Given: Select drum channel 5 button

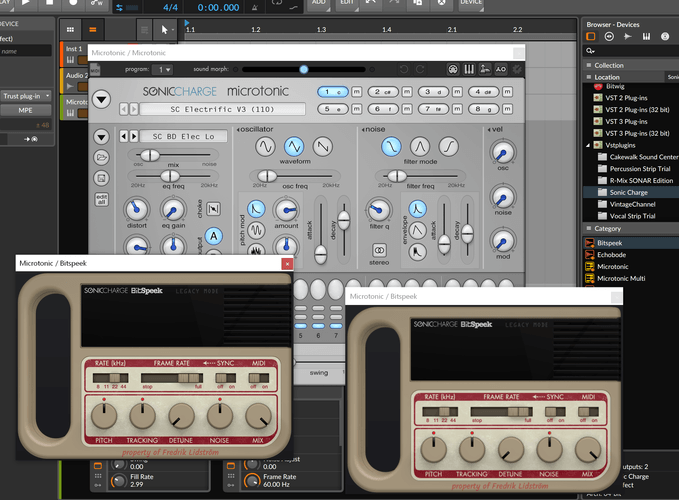Looking at the screenshot, I should click(333, 109).
